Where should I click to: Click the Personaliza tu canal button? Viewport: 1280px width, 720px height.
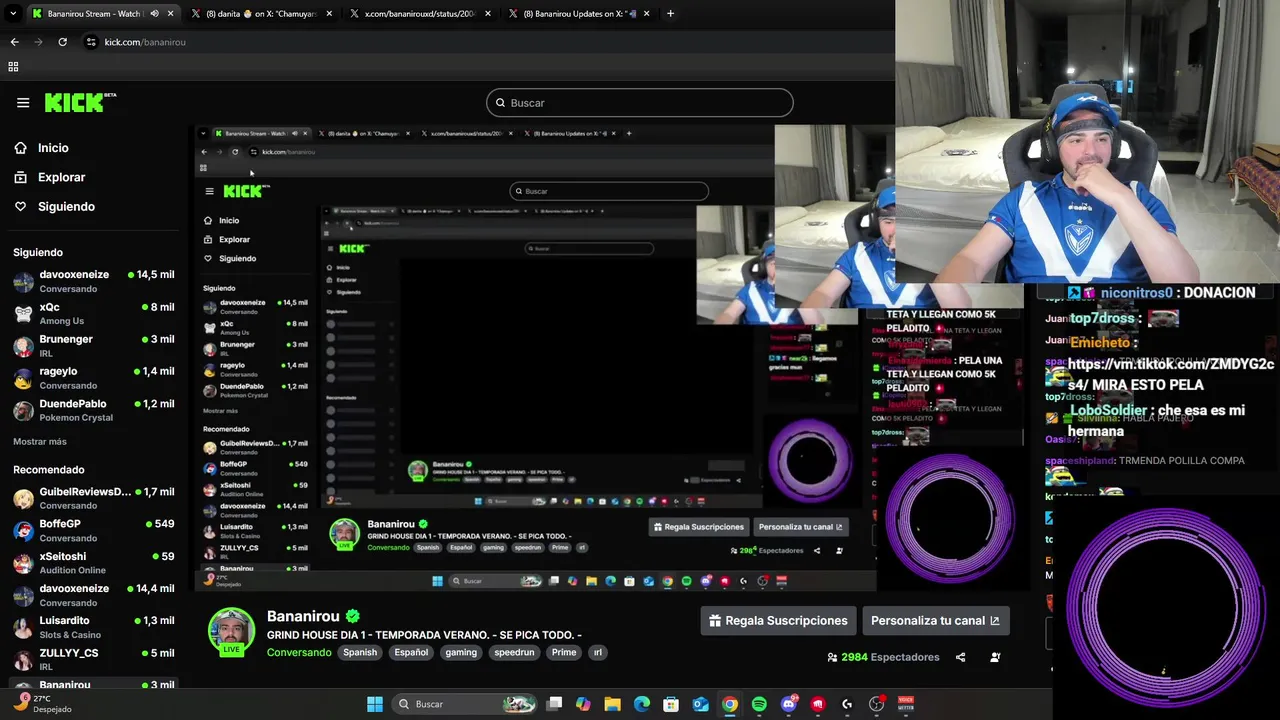[x=935, y=621]
